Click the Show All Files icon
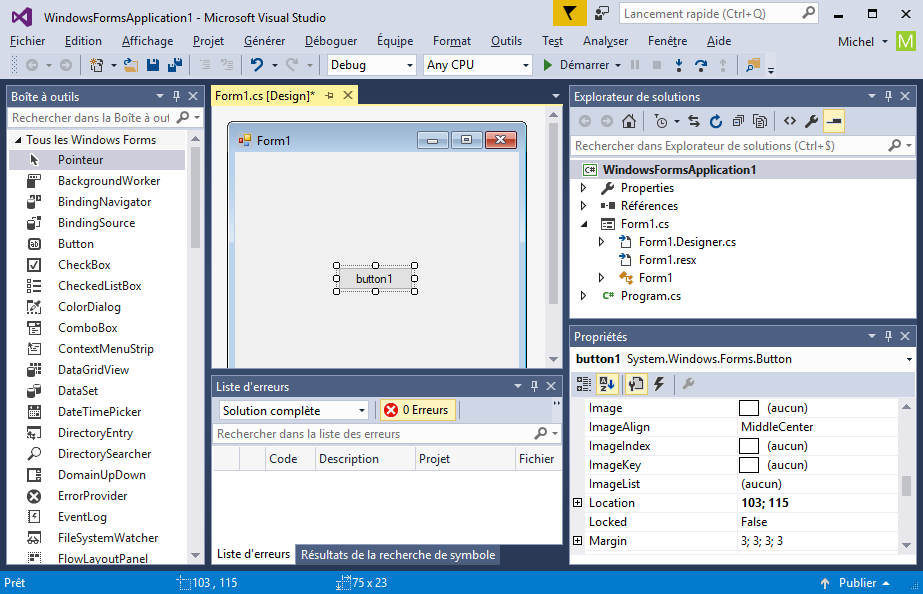Screen dimensions: 923x594 [x=760, y=121]
